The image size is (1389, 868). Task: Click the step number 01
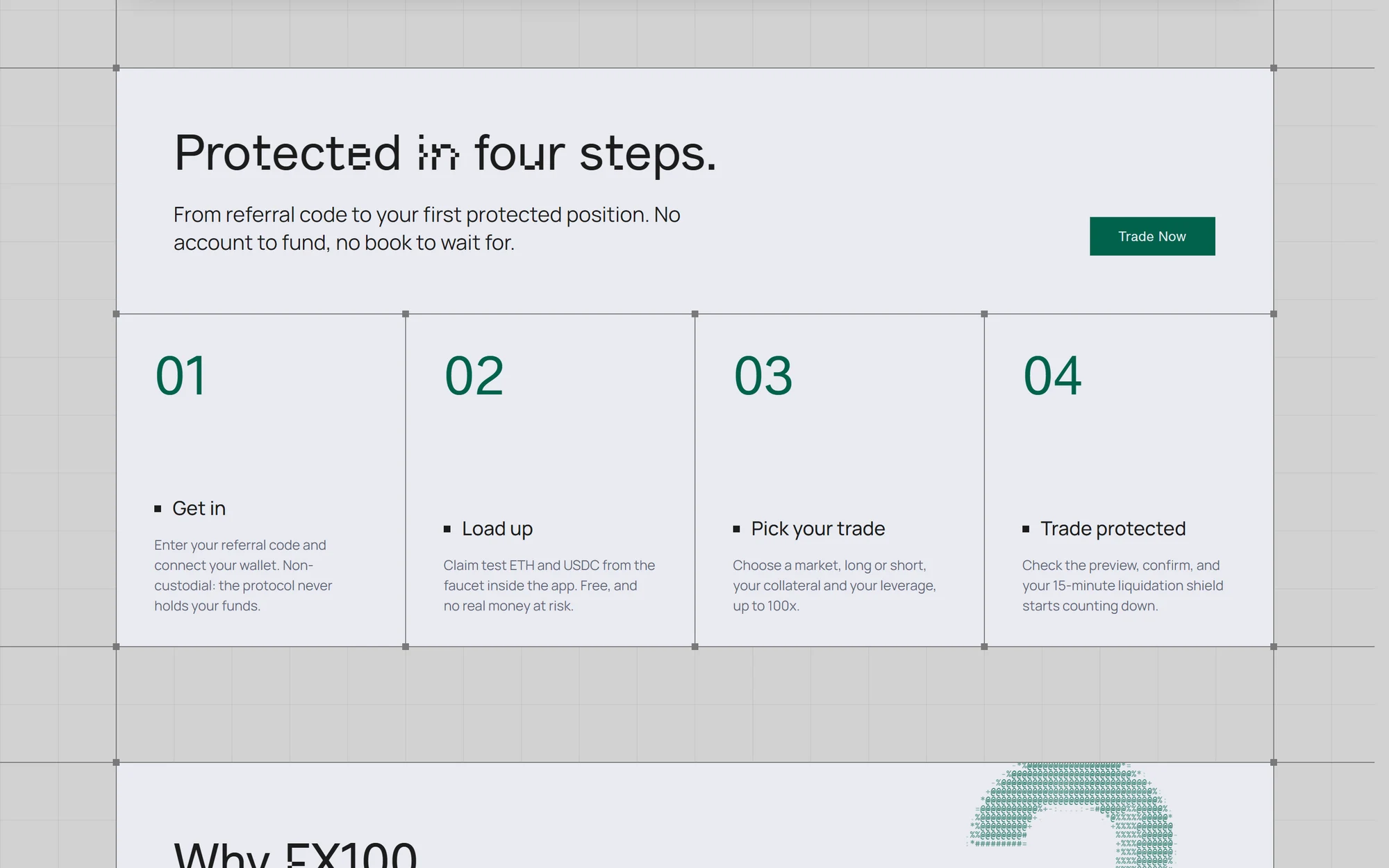(x=181, y=376)
